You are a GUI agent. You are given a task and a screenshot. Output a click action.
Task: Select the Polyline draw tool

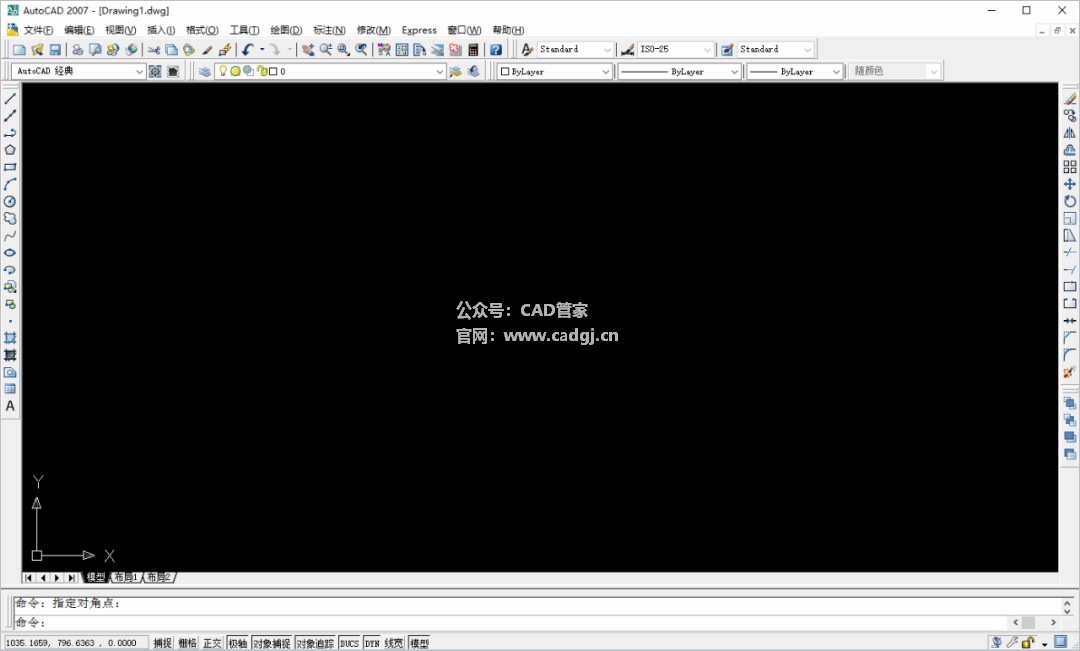tap(10, 133)
